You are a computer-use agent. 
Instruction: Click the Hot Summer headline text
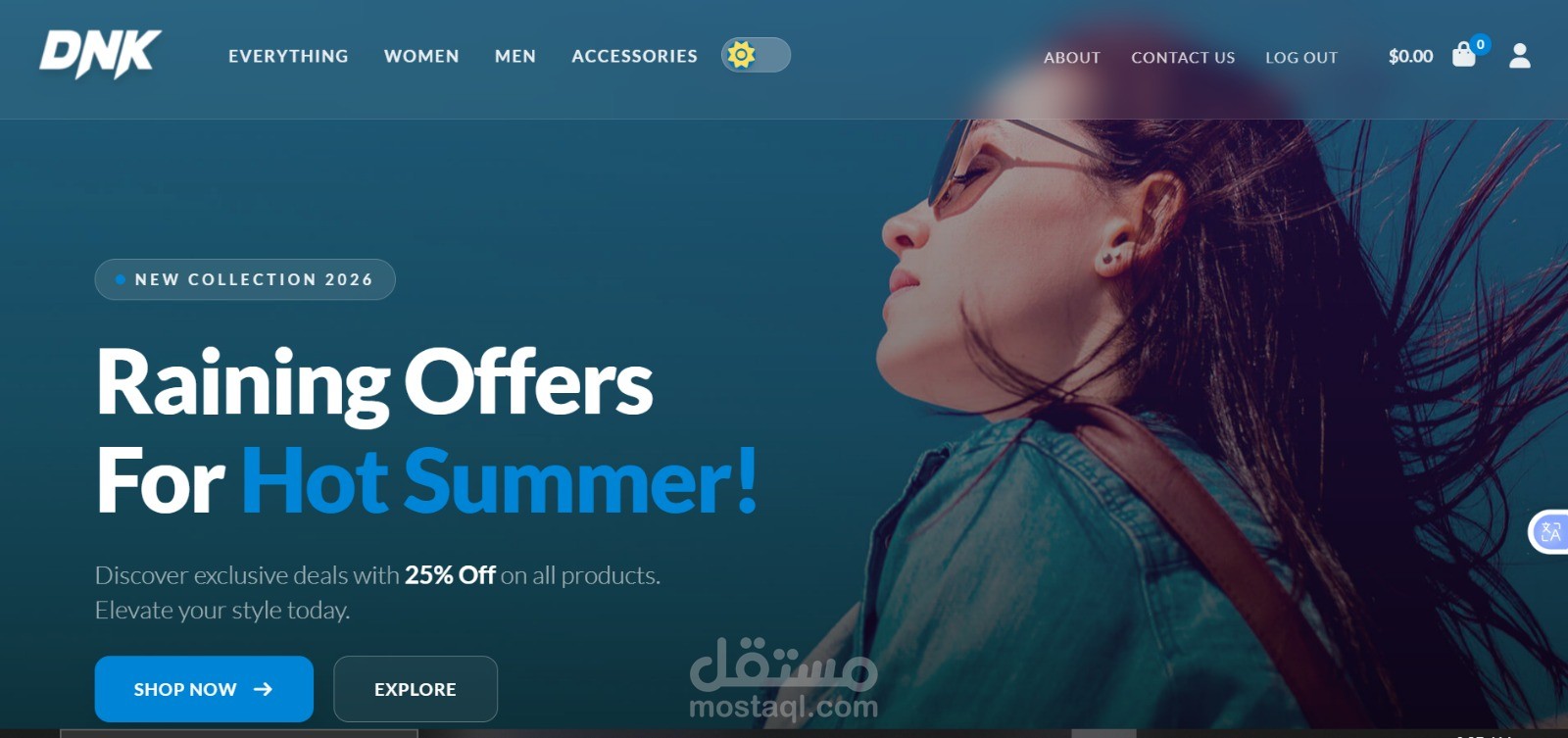[500, 480]
